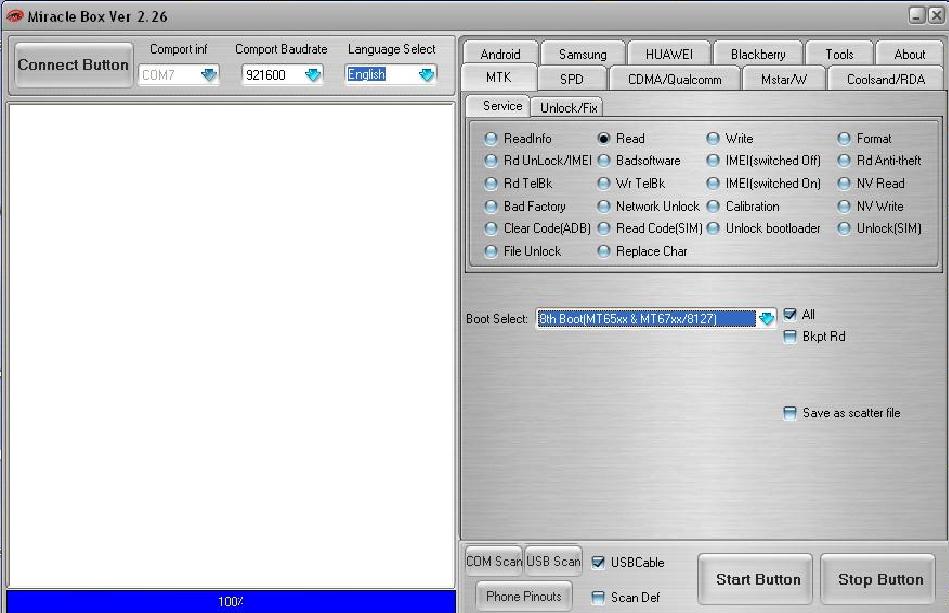Viewport: 949px width, 613px height.
Task: Toggle the USBCable checkbox
Action: pyautogui.click(x=598, y=562)
